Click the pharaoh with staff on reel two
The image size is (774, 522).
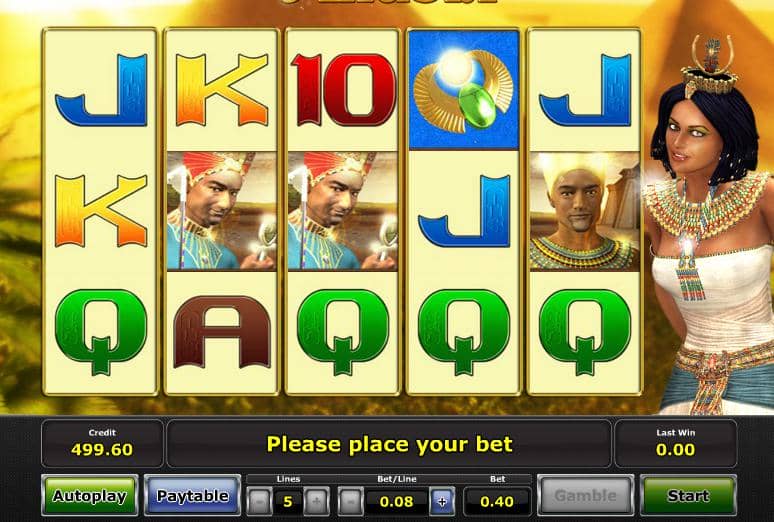(222, 211)
